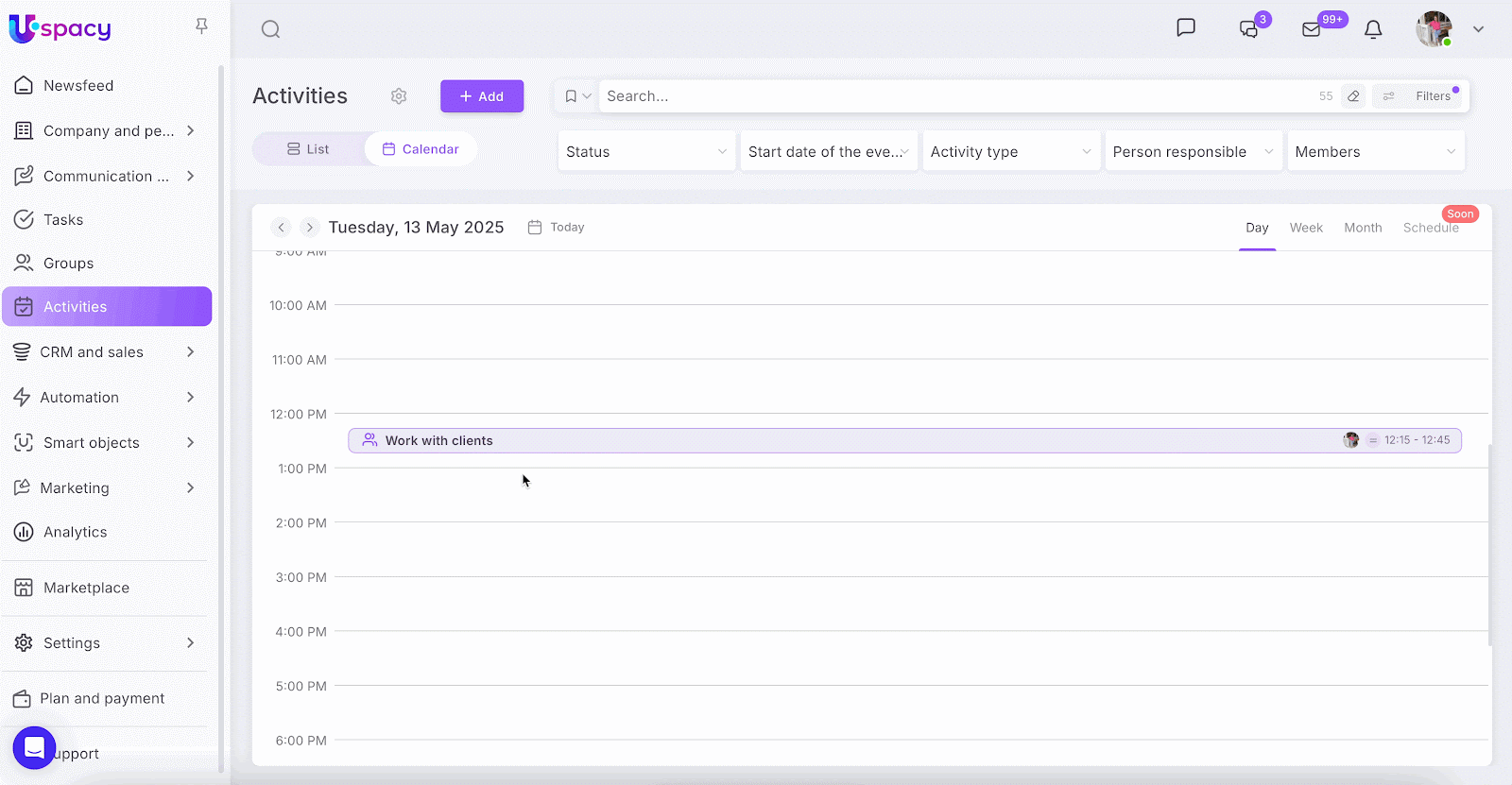Select the Week calendar tab
Viewport: 1512px width, 785px height.
tap(1306, 228)
